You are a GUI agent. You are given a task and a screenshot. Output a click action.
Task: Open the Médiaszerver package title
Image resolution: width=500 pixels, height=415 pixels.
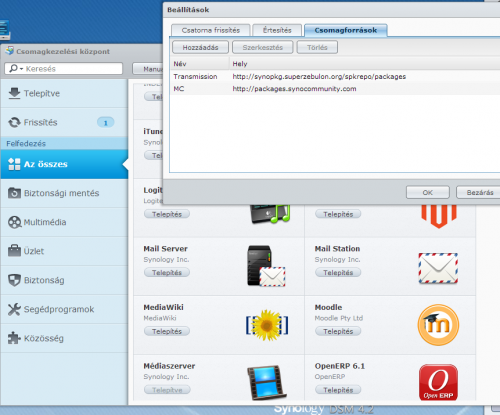pyautogui.click(x=169, y=366)
